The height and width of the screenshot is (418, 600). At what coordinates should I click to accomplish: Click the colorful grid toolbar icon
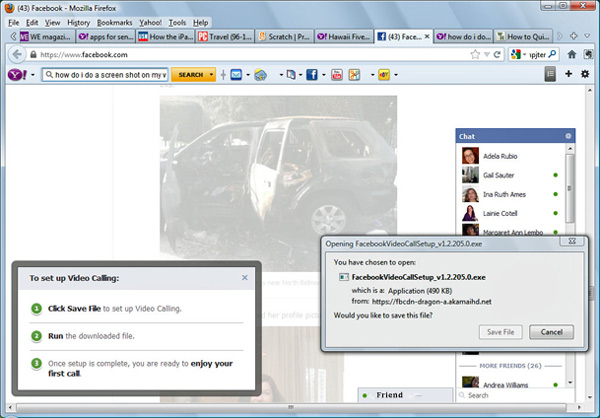[x=354, y=75]
